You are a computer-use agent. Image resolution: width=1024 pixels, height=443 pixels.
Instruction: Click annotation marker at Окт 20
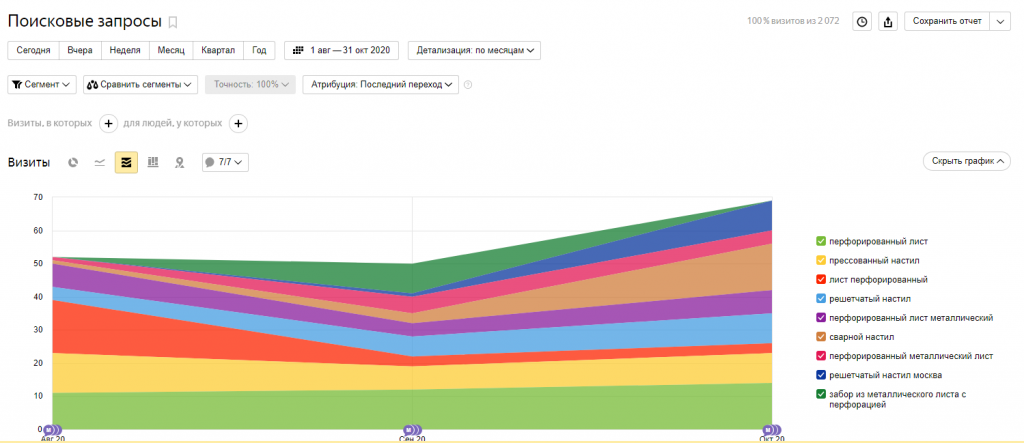[771, 430]
